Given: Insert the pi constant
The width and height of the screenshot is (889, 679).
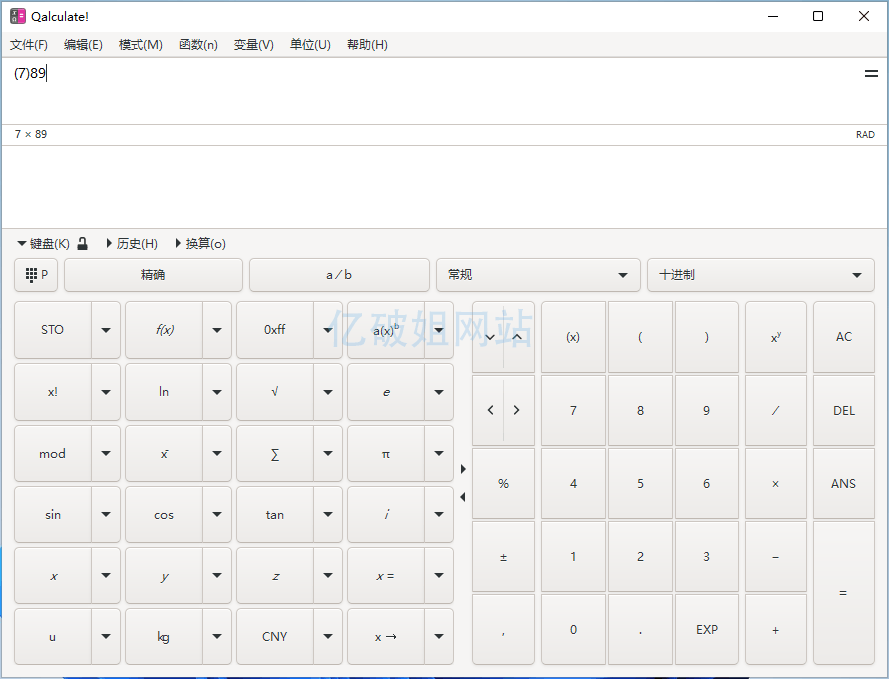Looking at the screenshot, I should (386, 454).
